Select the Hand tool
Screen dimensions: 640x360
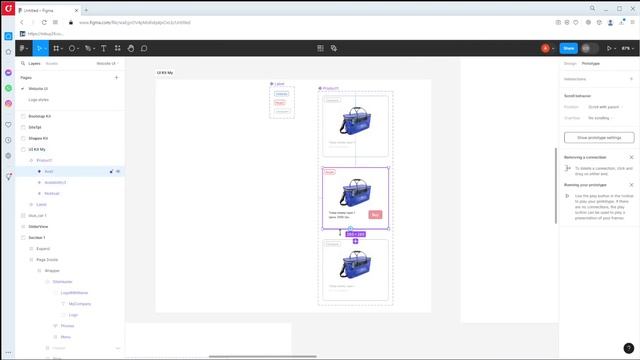(x=131, y=48)
